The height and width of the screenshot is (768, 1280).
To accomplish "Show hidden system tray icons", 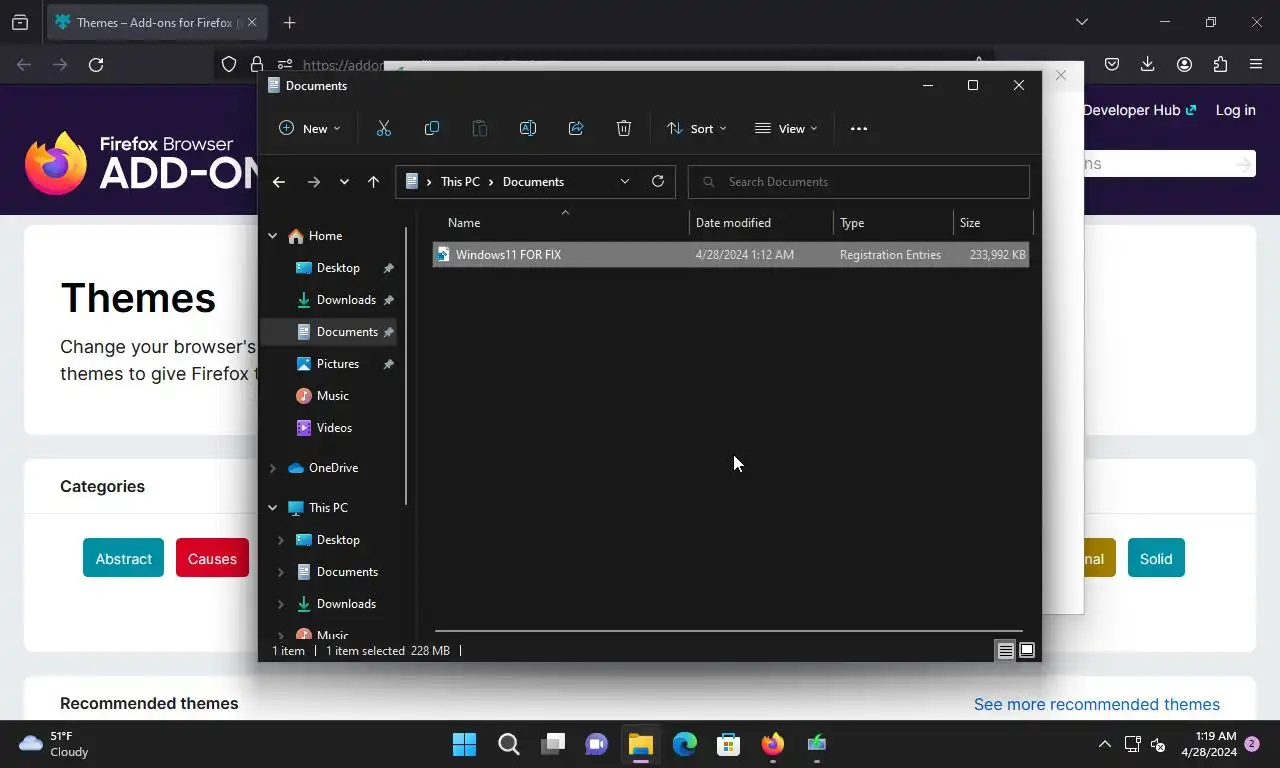I will pyautogui.click(x=1105, y=744).
